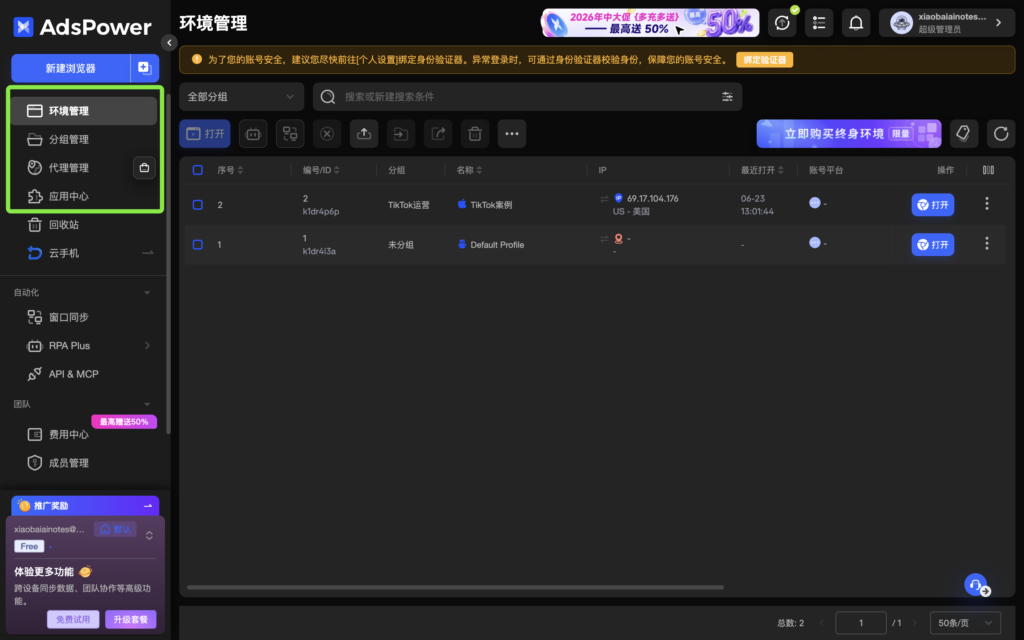Tick the checkbox for row 1 Default Profile
Screen dimensions: 1024x640
click(x=197, y=244)
